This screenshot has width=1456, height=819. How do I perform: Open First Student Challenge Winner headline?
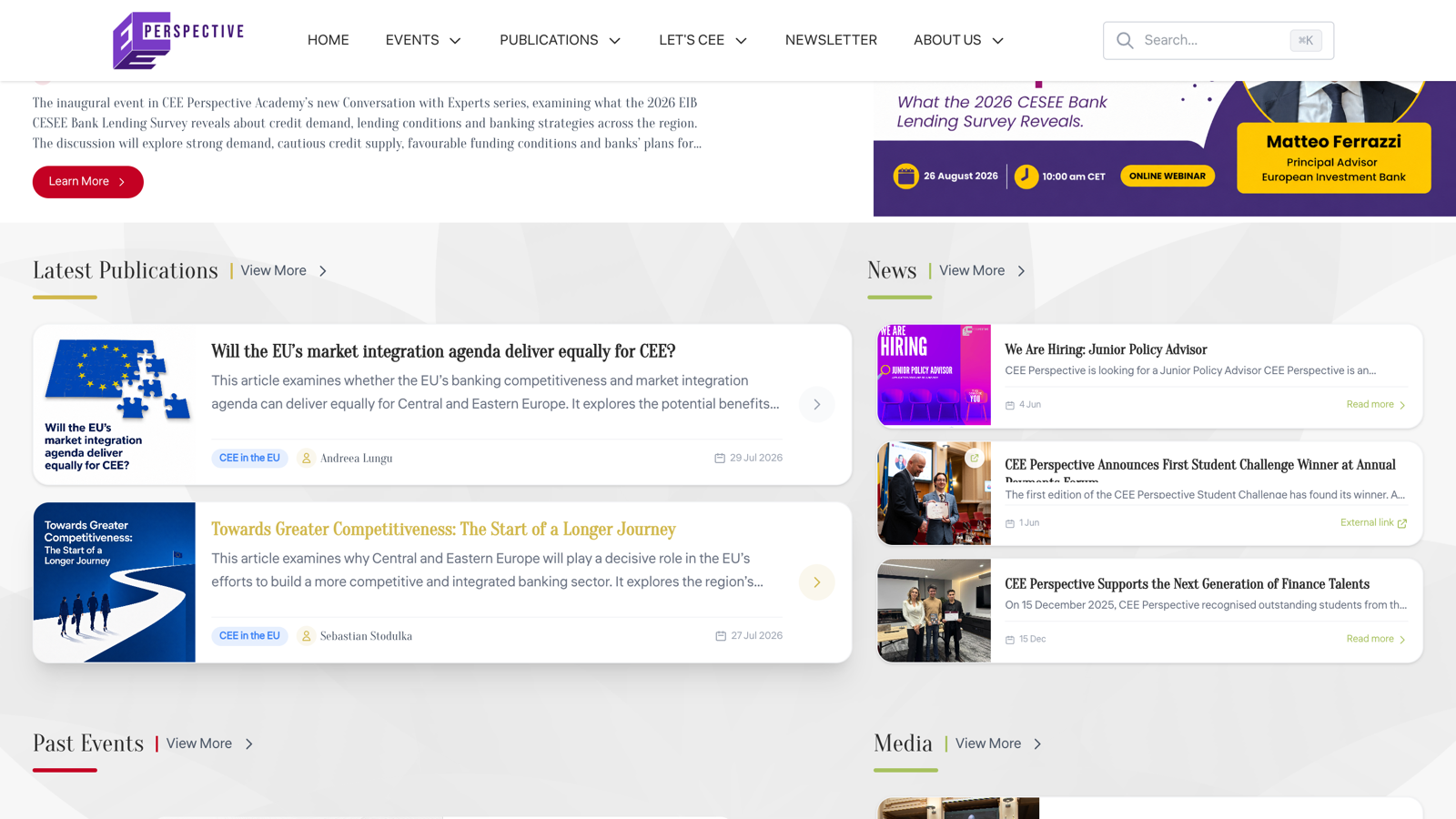tap(1200, 470)
